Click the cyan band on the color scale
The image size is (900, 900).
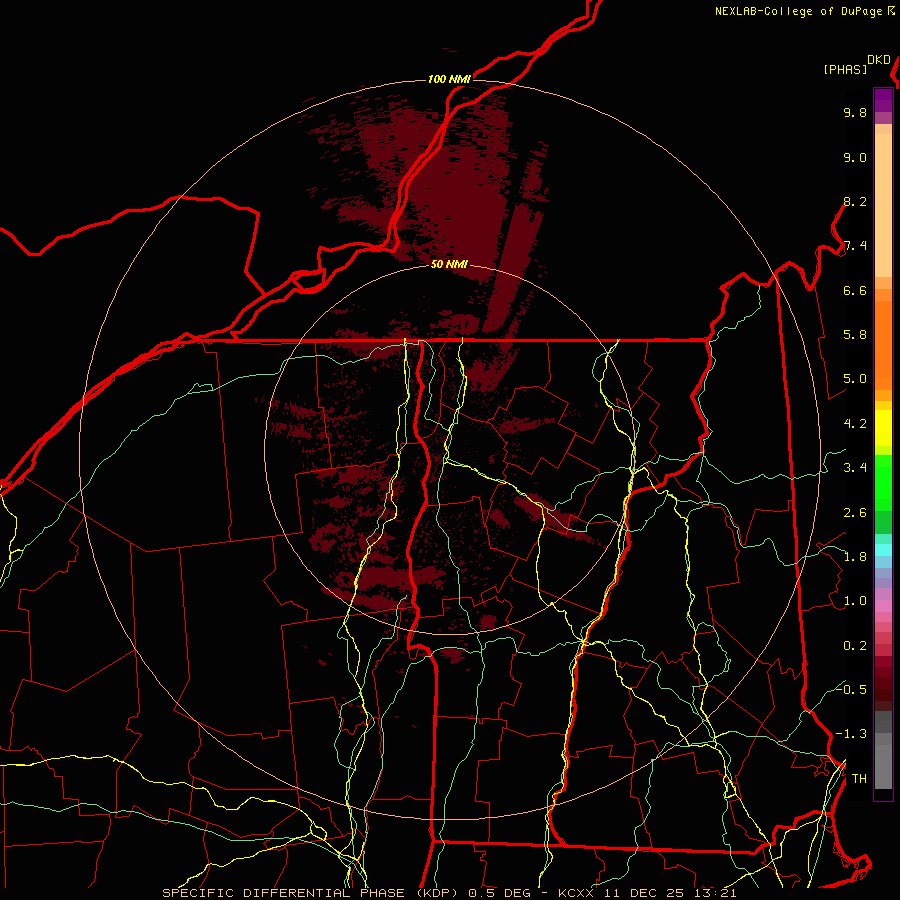pos(883,550)
